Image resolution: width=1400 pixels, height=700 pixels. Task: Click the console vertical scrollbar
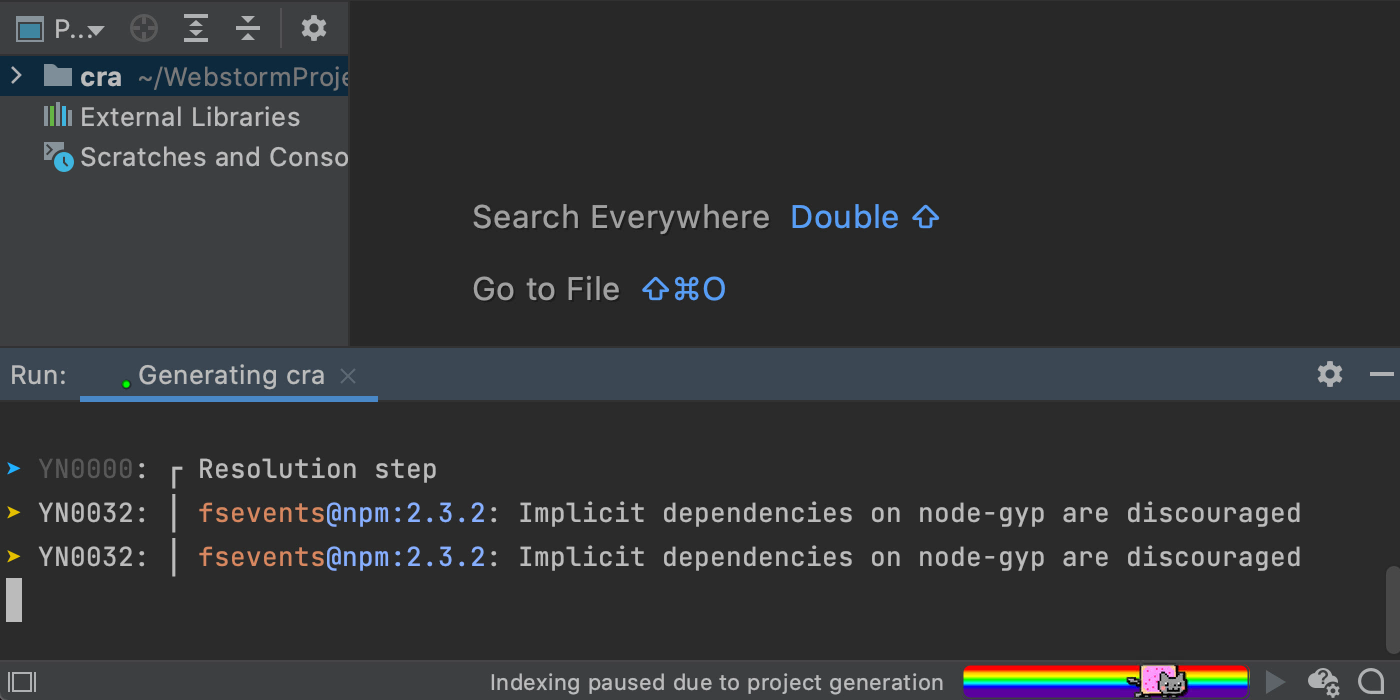[x=1392, y=609]
